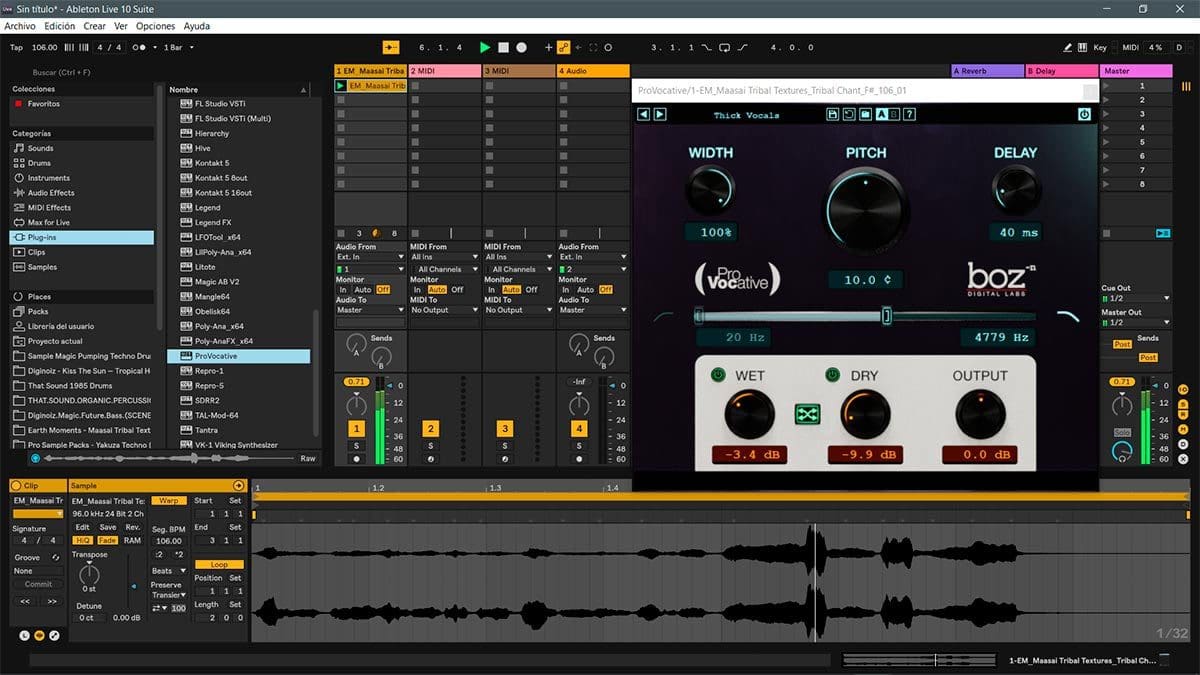Toggle clip Fade button
Viewport: 1200px width, 675px height.
point(107,540)
